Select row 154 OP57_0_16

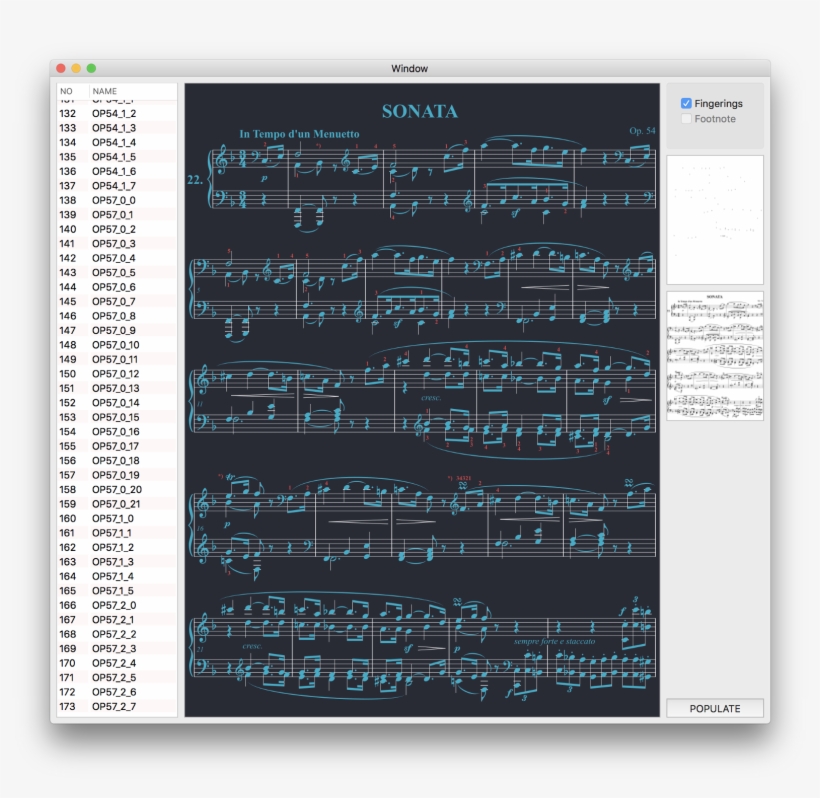[117, 432]
